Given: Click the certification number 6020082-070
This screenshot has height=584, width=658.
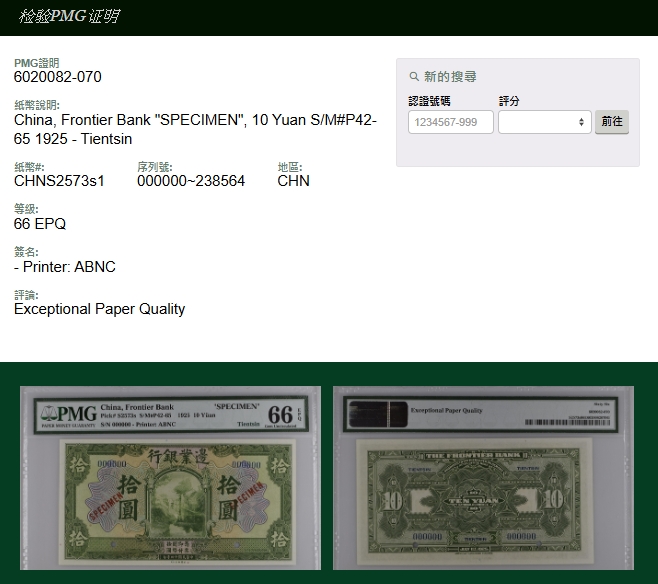Looking at the screenshot, I should click(x=57, y=78).
